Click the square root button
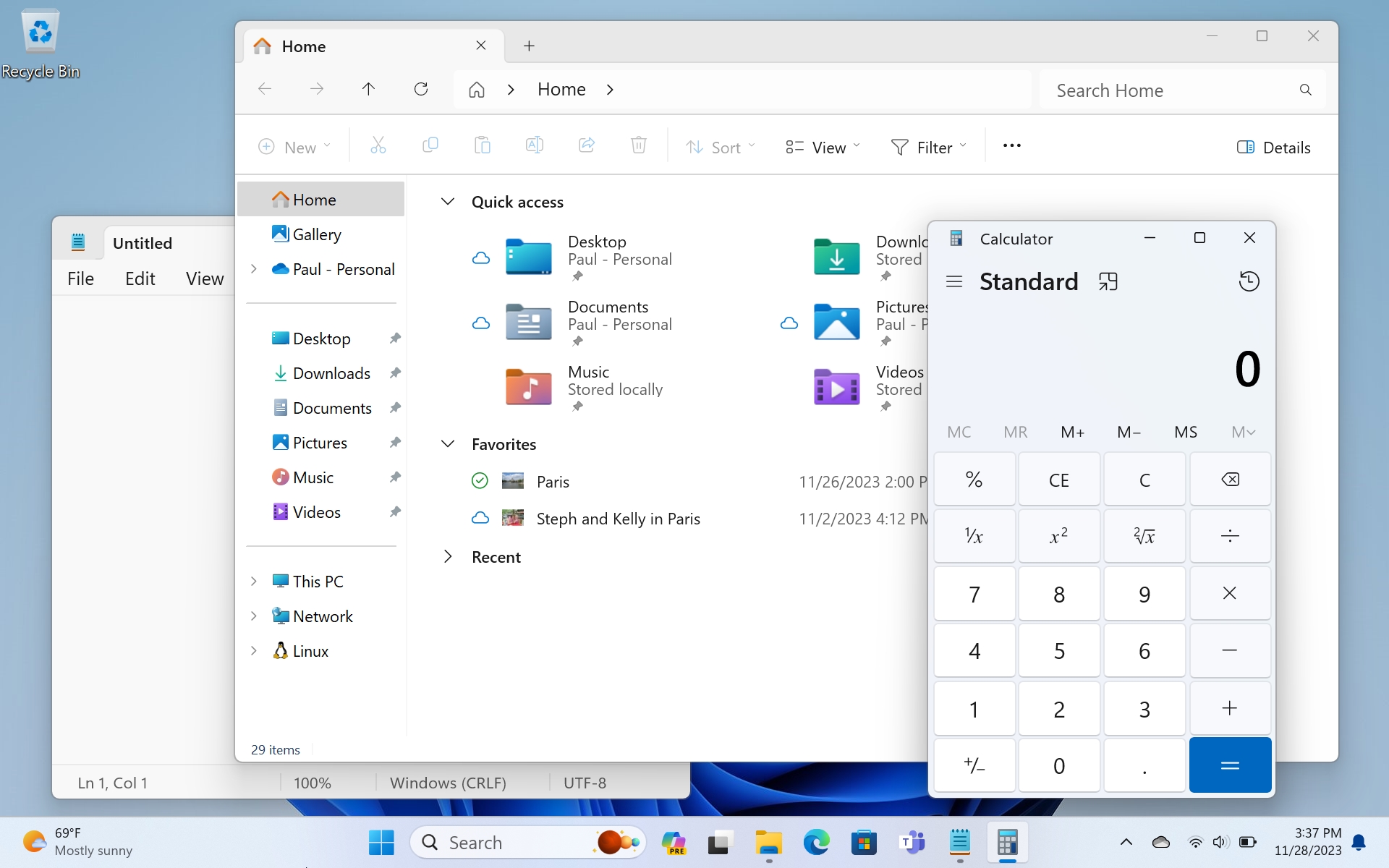This screenshot has height=868, width=1389. [x=1144, y=536]
